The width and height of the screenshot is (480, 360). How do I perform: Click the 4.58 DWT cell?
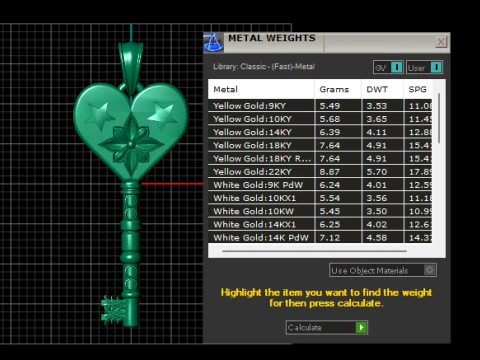coord(383,237)
